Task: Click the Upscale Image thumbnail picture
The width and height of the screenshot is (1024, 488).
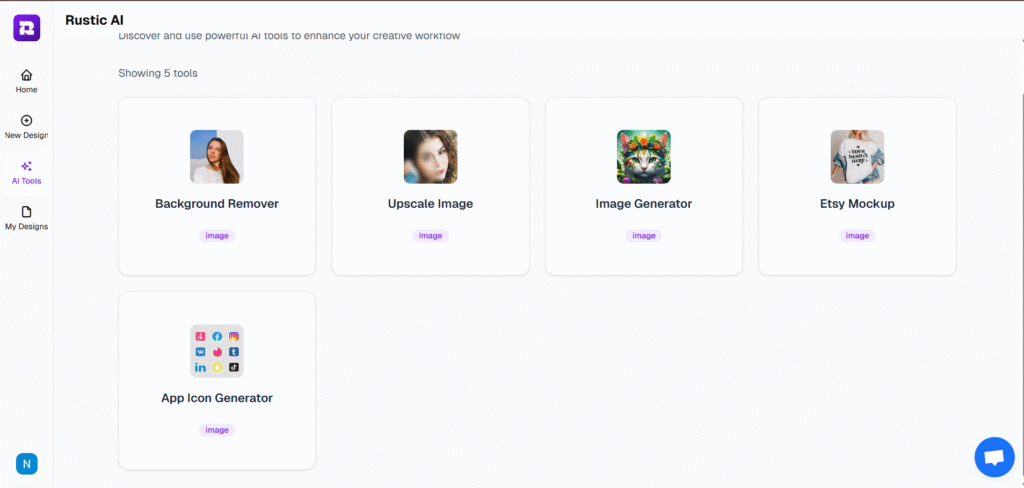Action: 430,157
